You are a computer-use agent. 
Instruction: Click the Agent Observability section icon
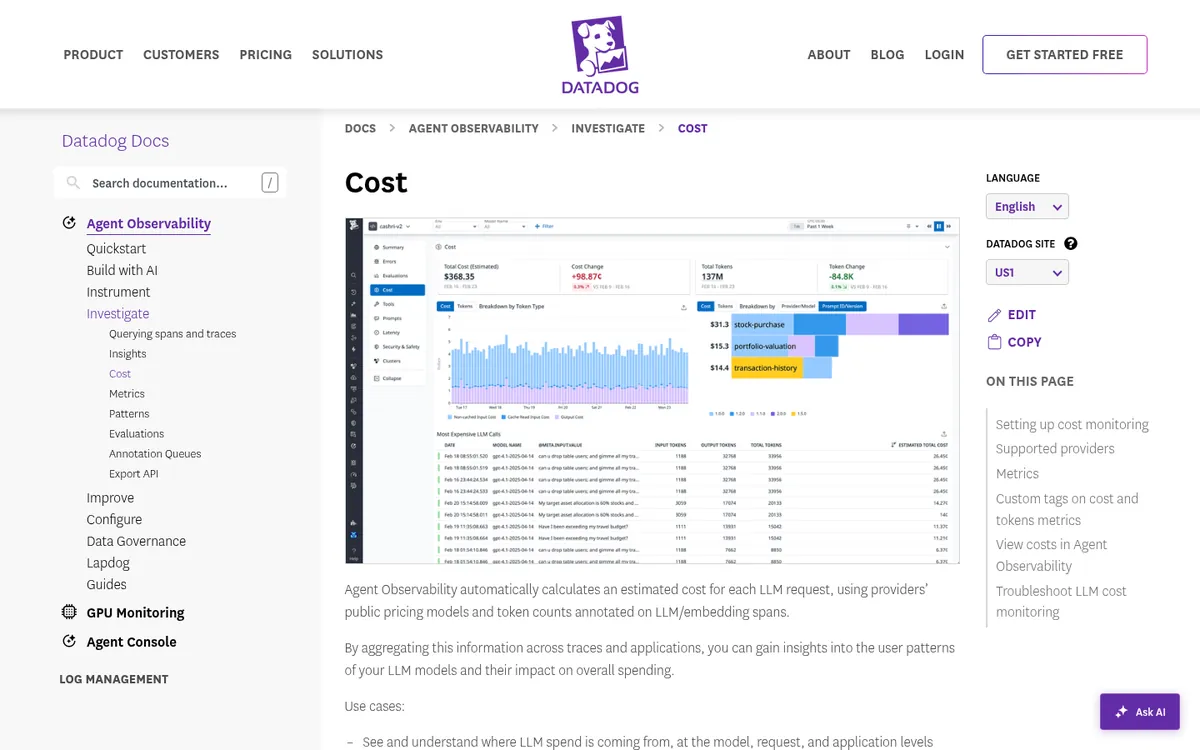[x=69, y=223]
